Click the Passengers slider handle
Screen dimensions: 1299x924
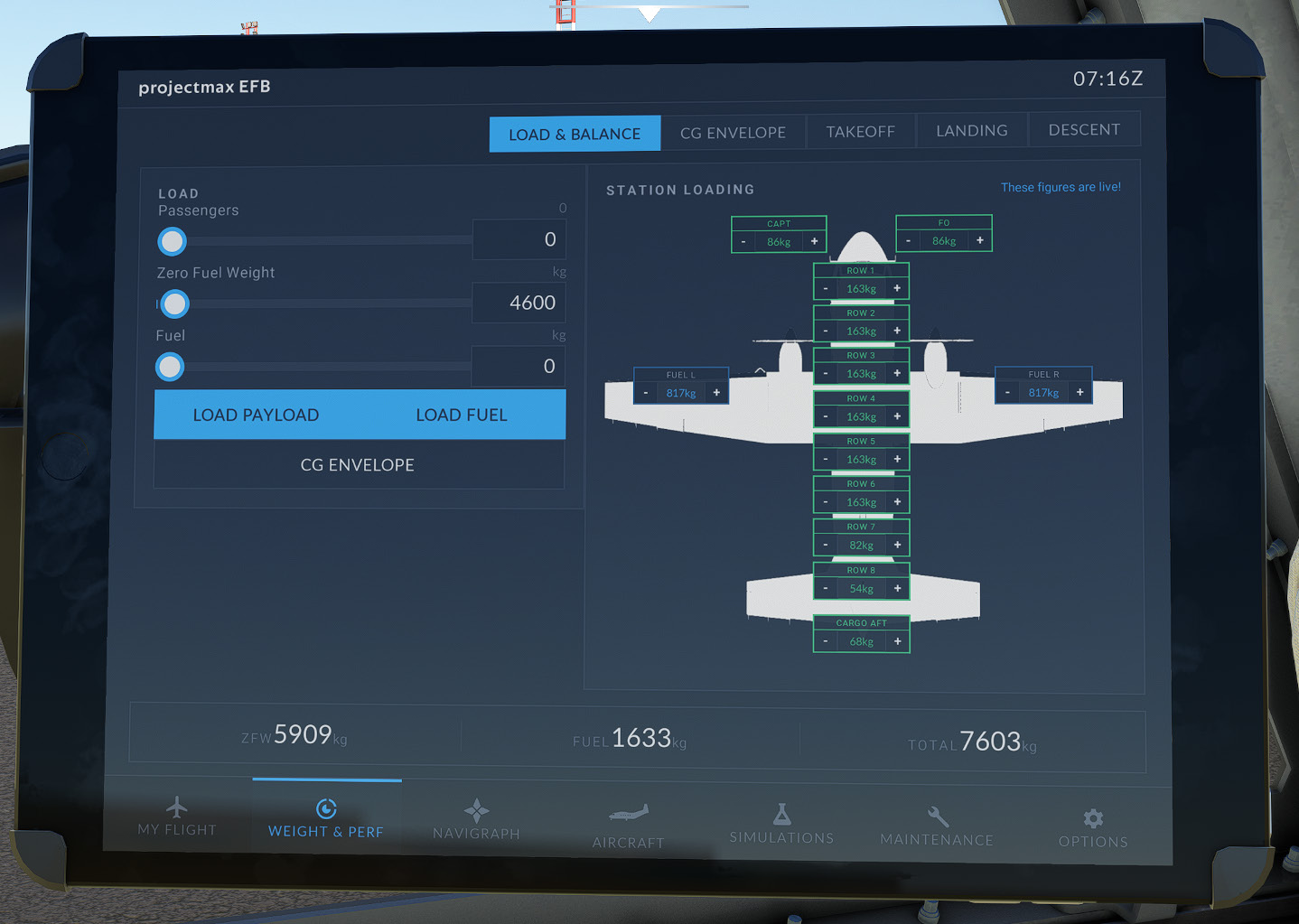[x=172, y=241]
